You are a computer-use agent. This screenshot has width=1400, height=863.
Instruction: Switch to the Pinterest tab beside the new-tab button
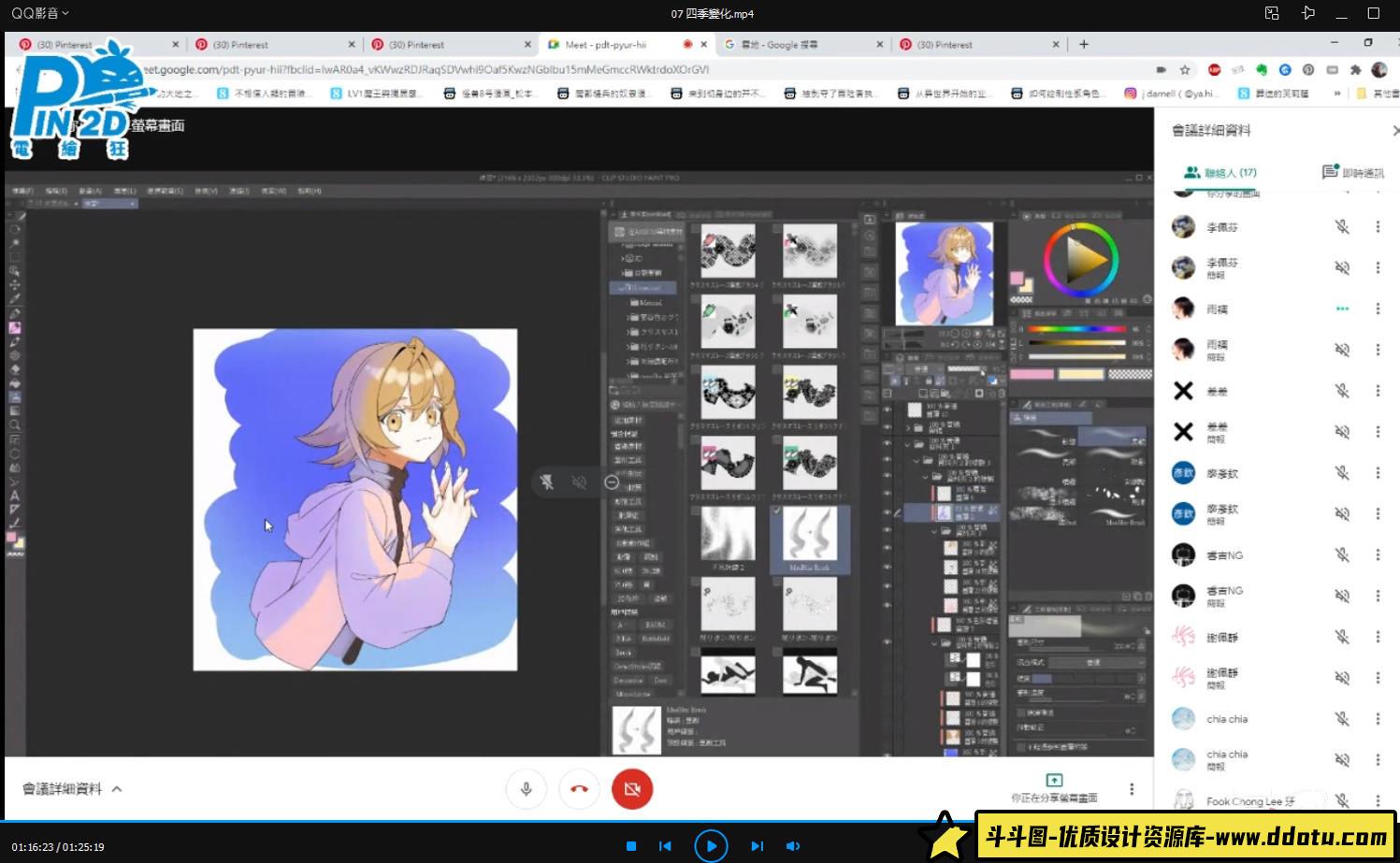tap(980, 44)
